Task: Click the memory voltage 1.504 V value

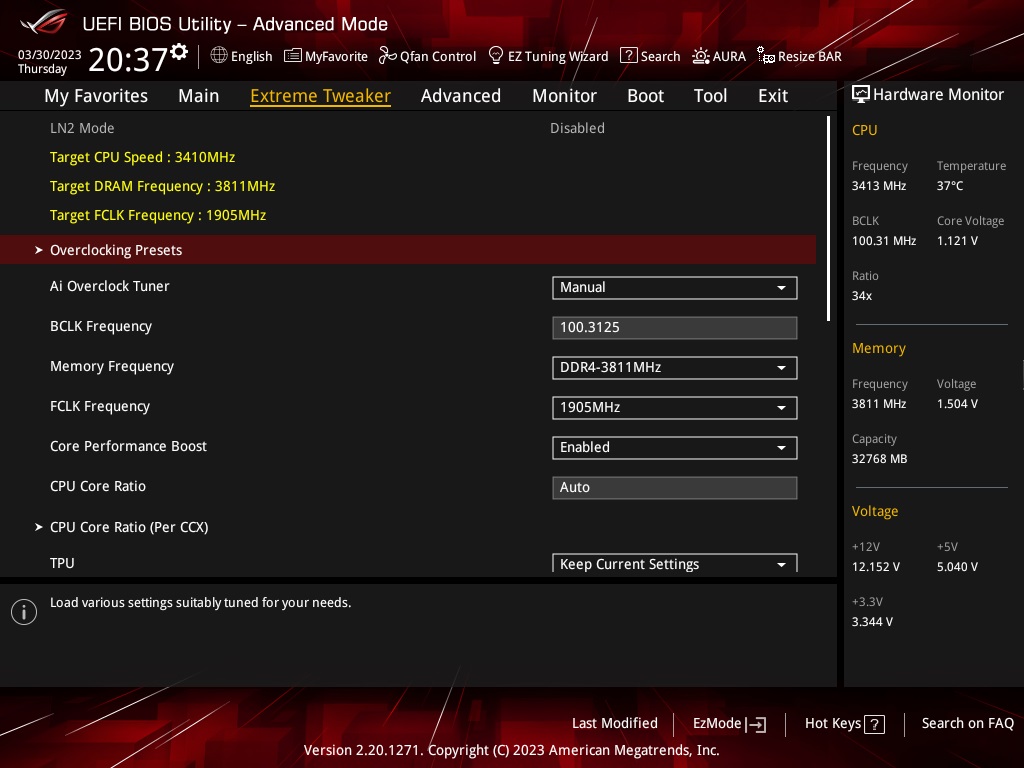Action: coord(957,404)
